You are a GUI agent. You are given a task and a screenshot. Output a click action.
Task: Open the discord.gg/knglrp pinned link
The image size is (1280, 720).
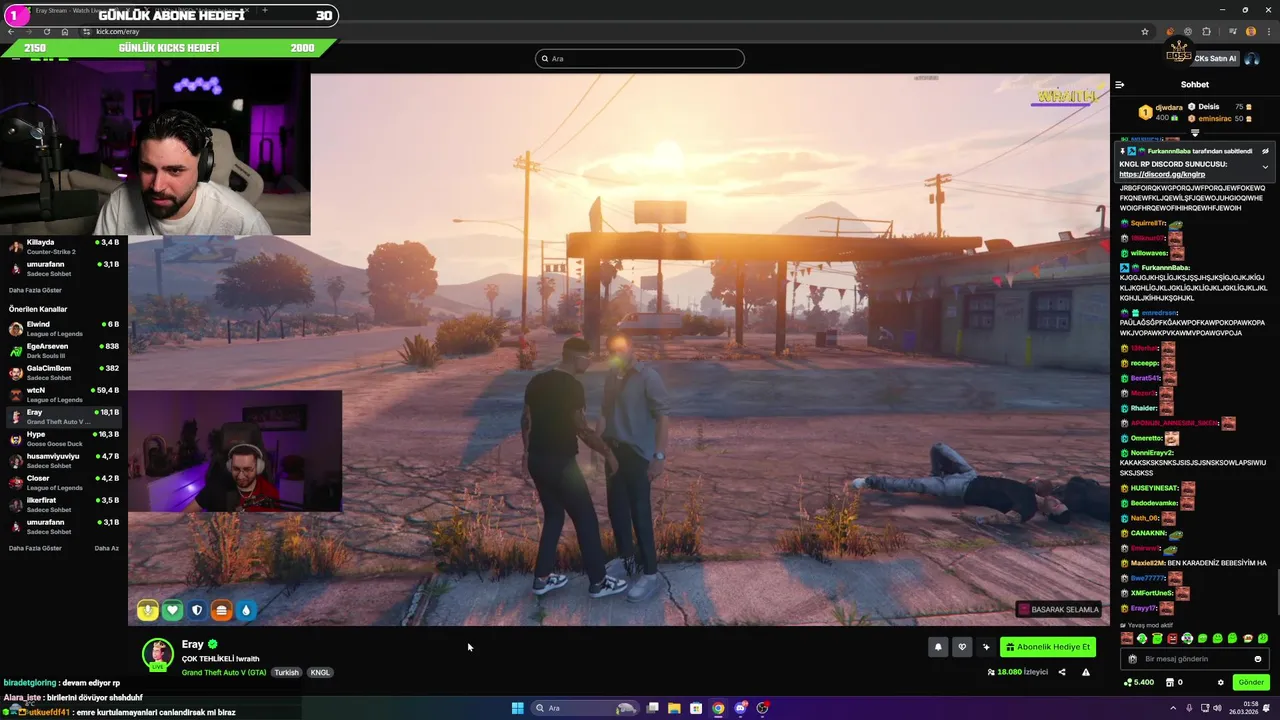[1162, 174]
